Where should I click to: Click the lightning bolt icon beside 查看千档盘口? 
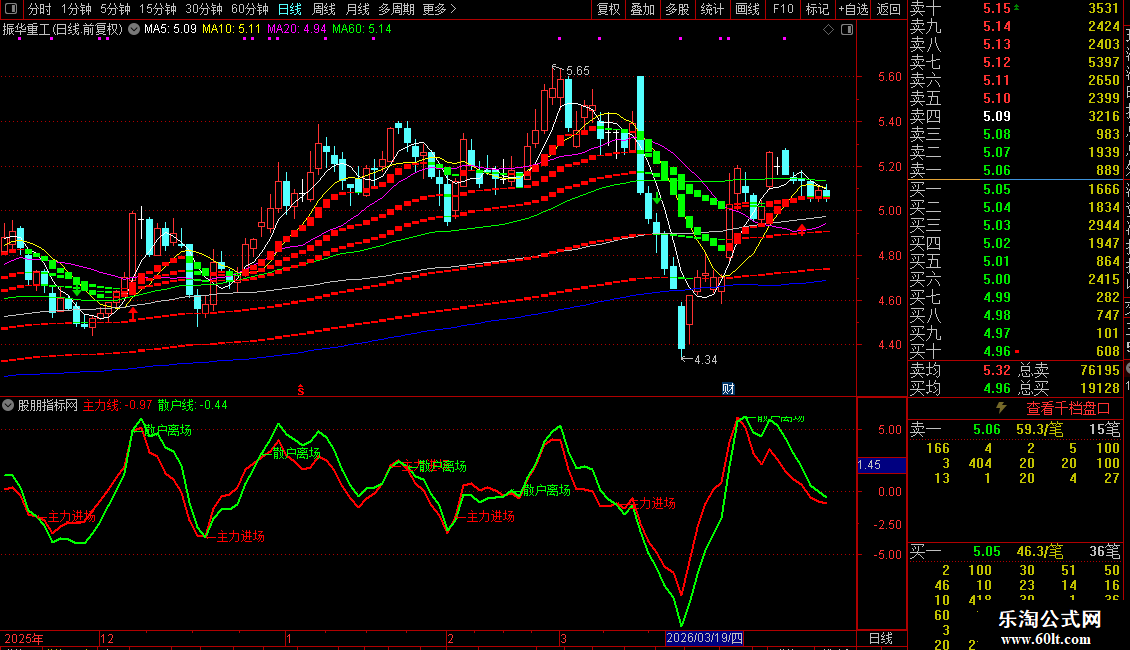[1001, 408]
